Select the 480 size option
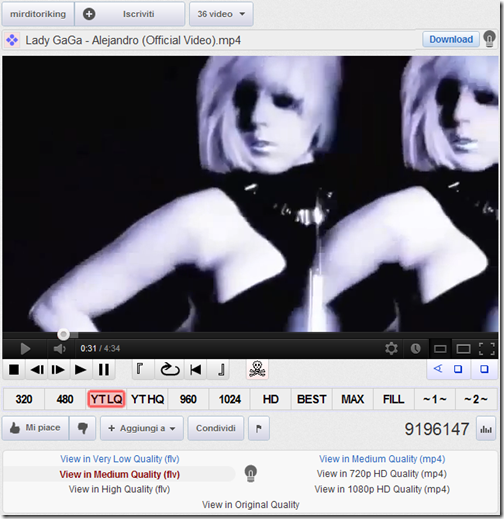This screenshot has width=504, height=519. coord(65,399)
